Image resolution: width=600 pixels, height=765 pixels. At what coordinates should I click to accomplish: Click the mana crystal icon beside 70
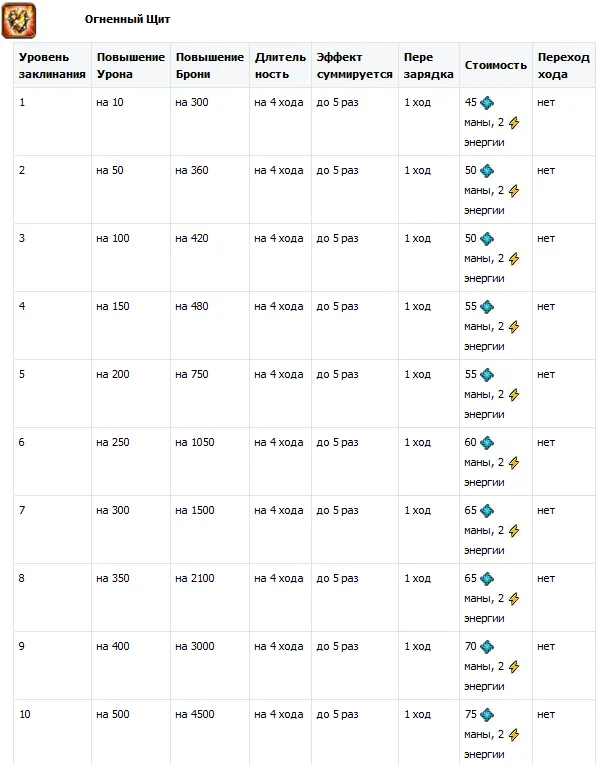[x=487, y=646]
